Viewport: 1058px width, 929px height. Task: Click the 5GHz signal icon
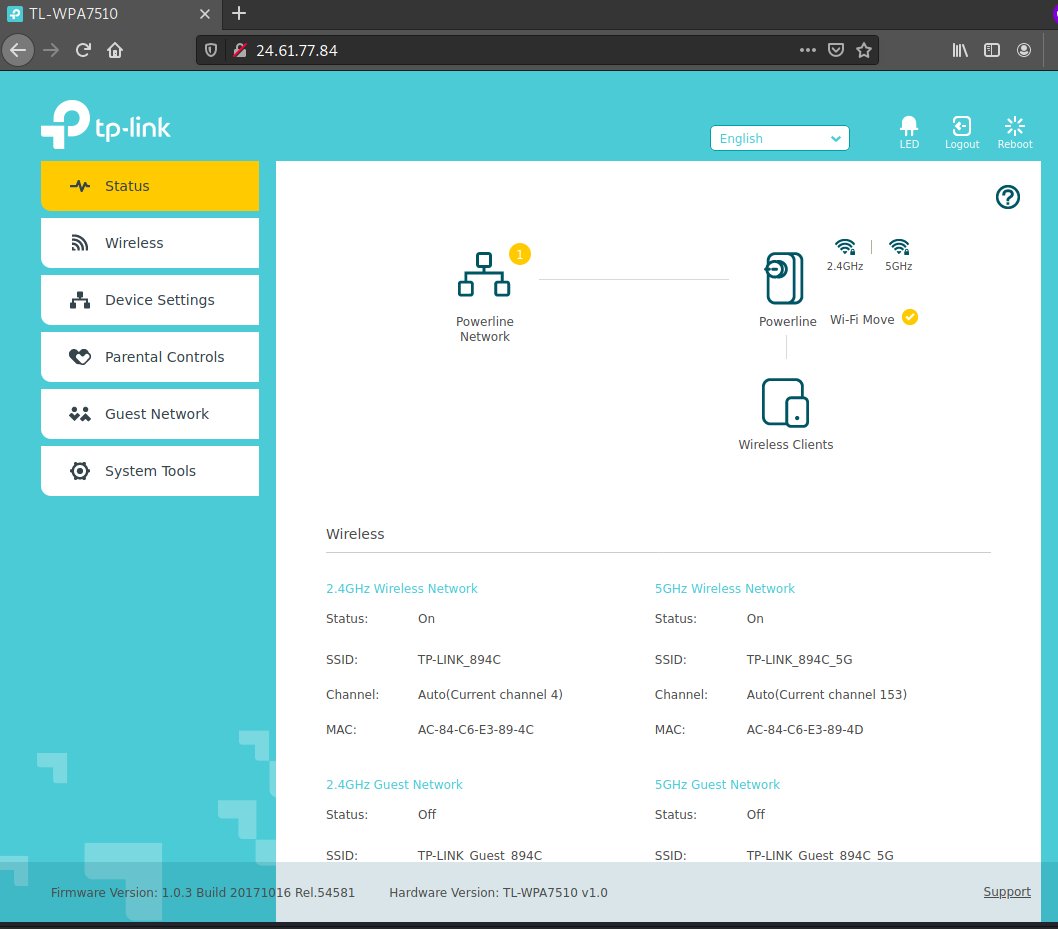(897, 246)
